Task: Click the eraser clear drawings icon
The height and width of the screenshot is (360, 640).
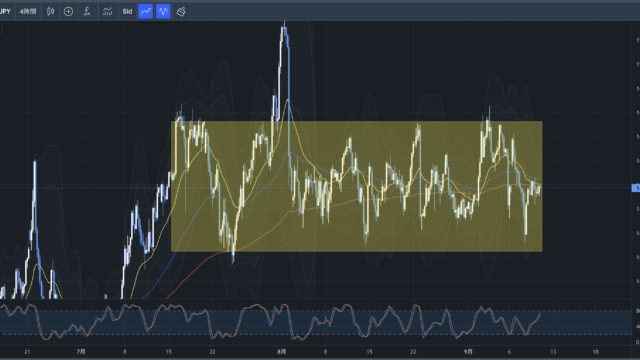Action: pos(181,11)
